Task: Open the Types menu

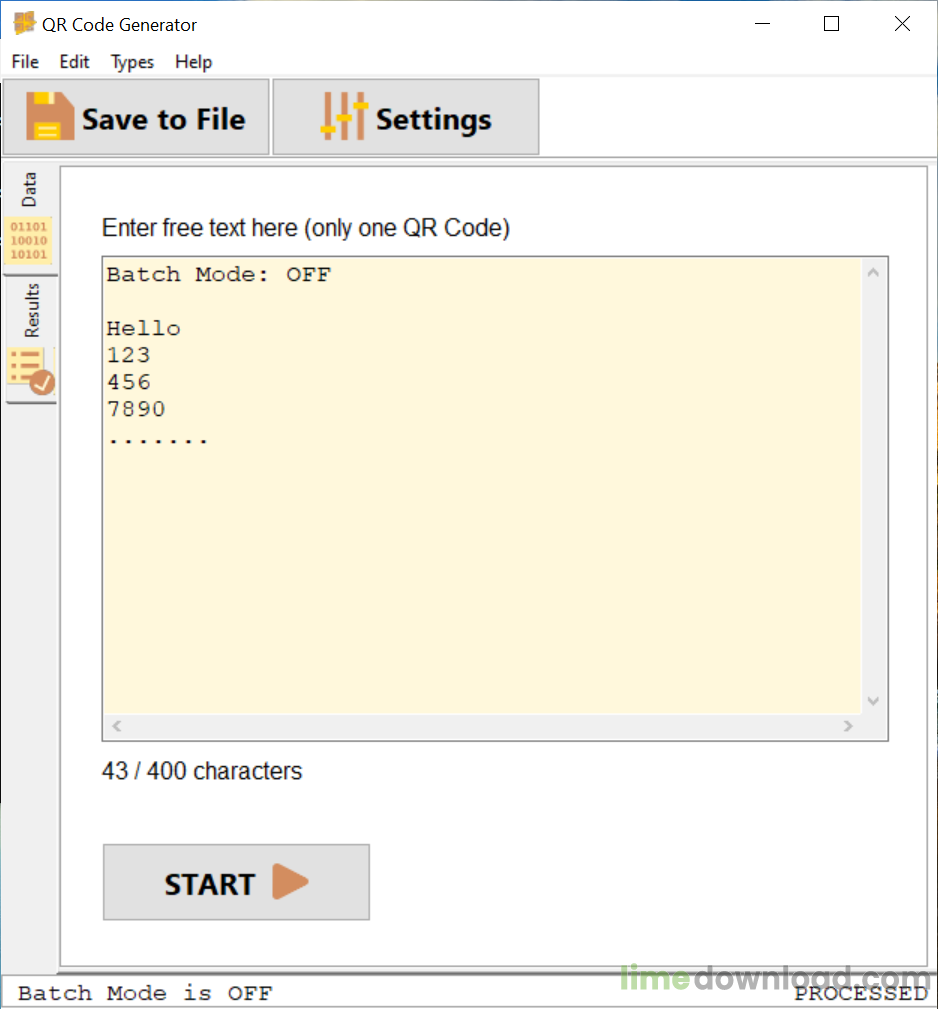Action: pos(131,62)
